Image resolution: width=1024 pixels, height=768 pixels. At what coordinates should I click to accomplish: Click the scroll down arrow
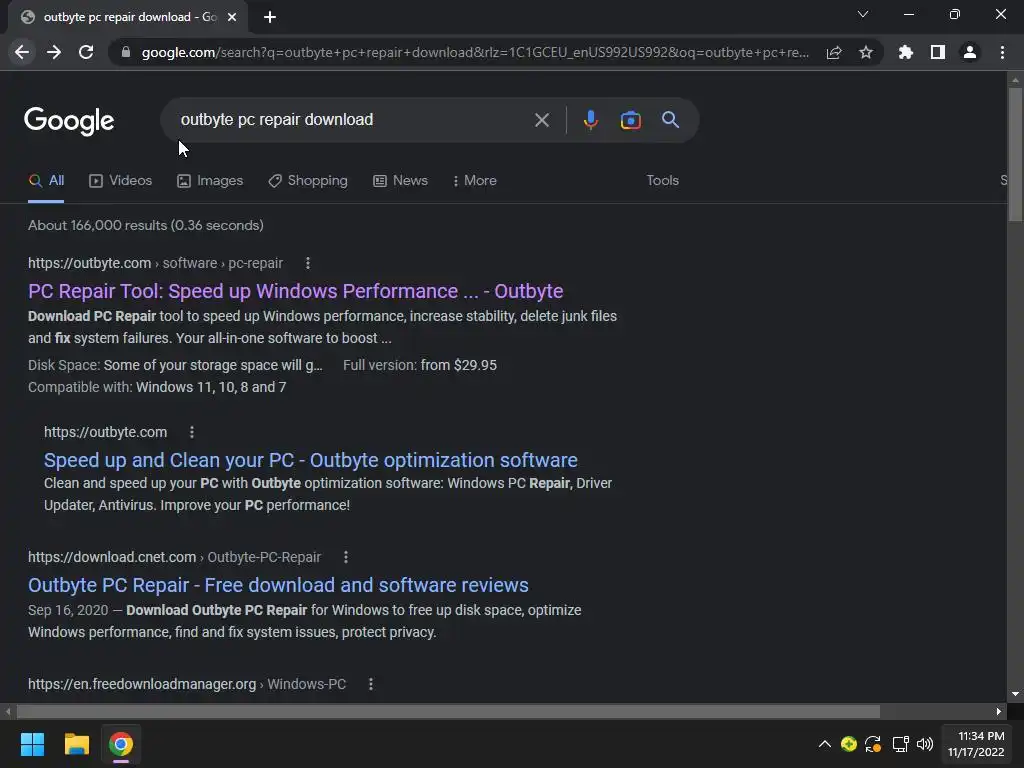coord(1015,694)
